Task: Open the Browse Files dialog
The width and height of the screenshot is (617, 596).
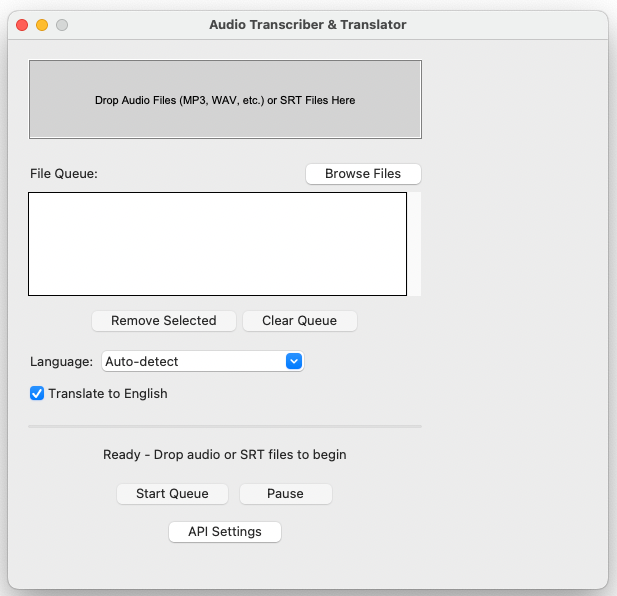Action: coord(363,174)
